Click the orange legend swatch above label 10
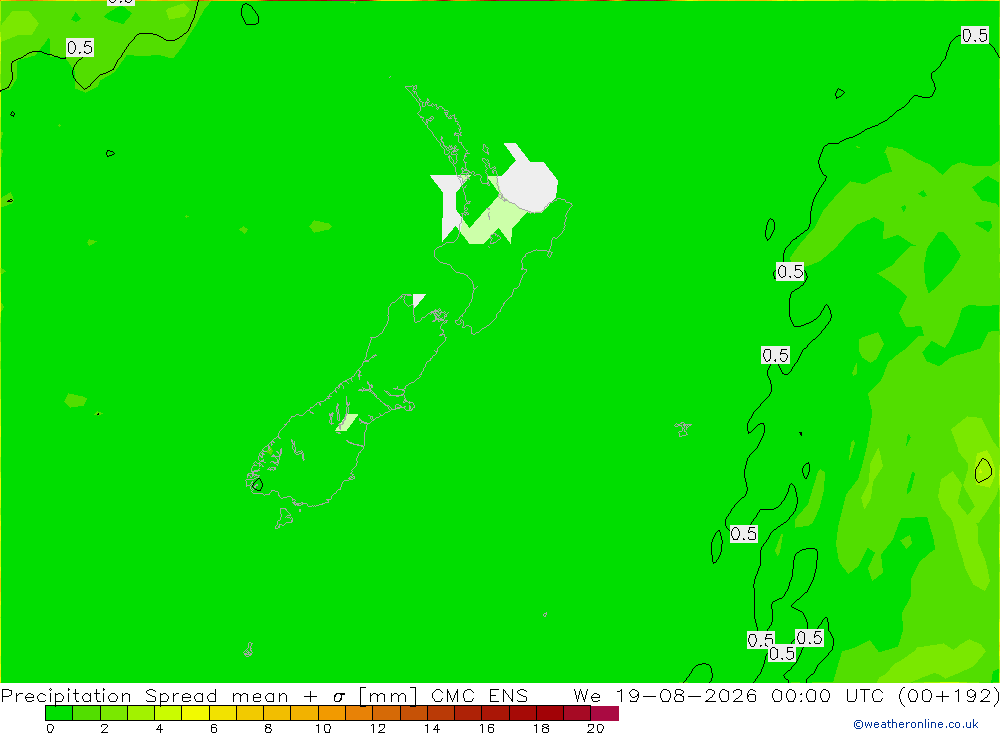1000x733 pixels. coord(332,713)
